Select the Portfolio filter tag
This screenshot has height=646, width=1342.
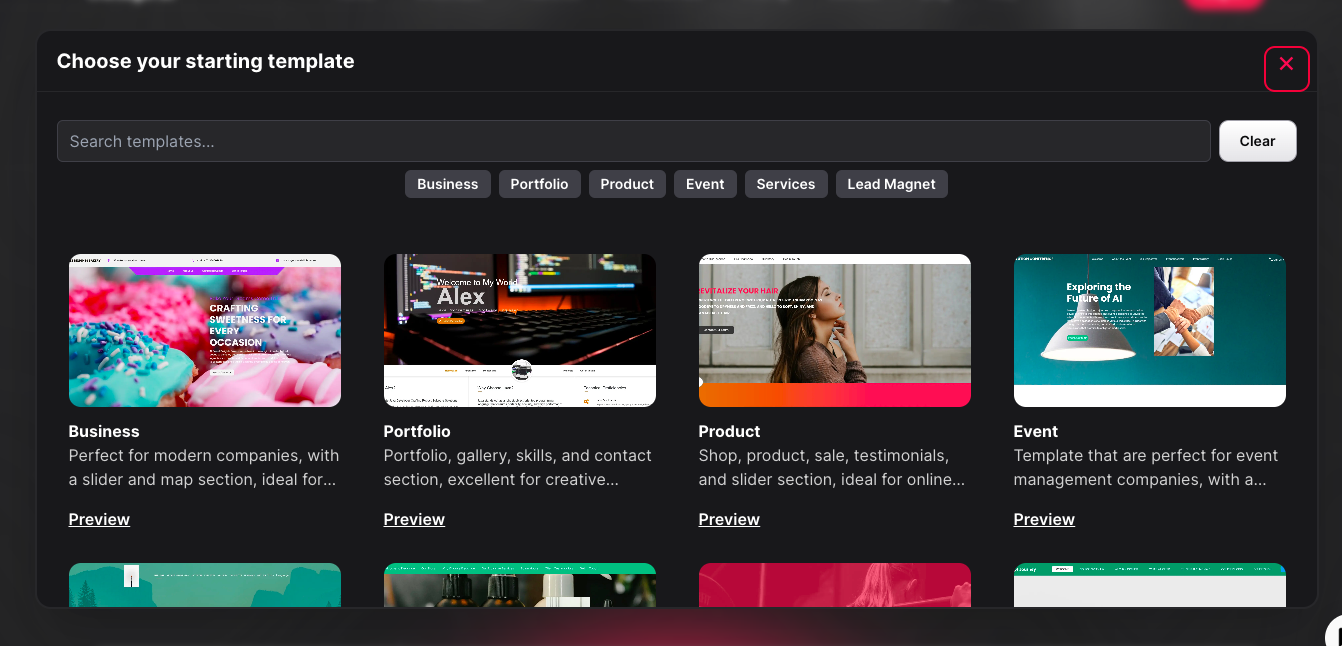coord(539,184)
